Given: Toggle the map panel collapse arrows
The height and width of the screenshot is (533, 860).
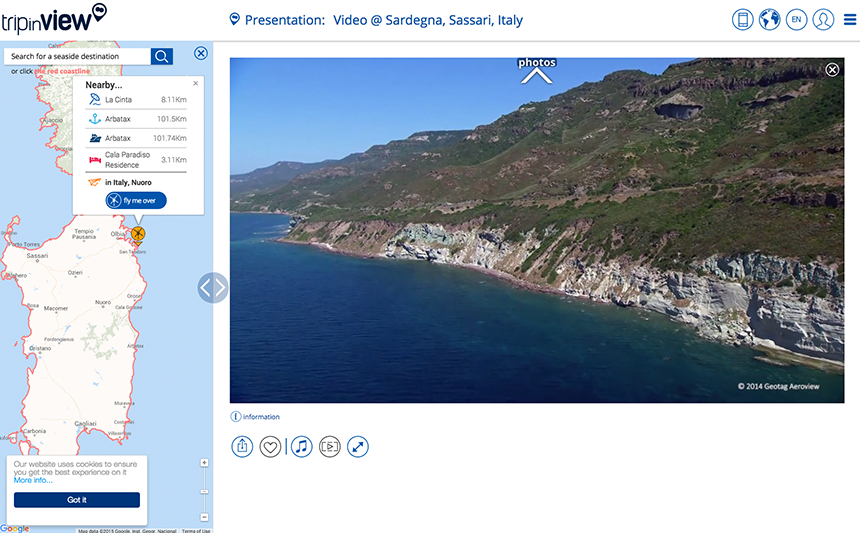Looking at the screenshot, I should coord(212,287).
